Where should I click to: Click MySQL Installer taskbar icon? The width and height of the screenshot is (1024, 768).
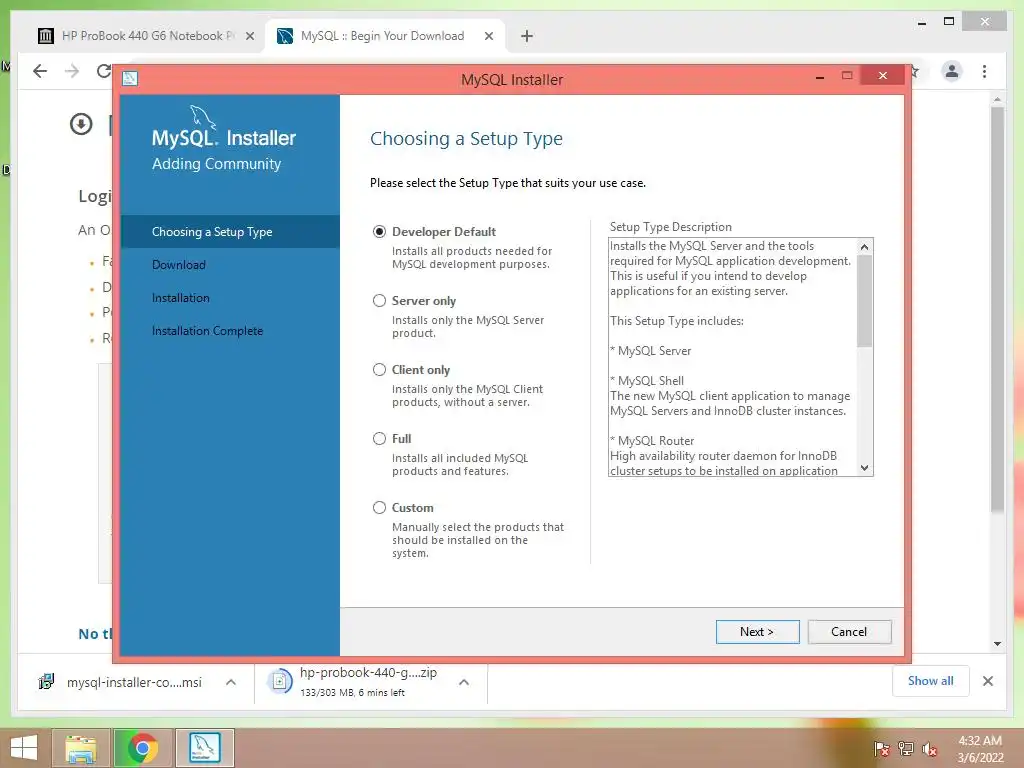tap(204, 748)
